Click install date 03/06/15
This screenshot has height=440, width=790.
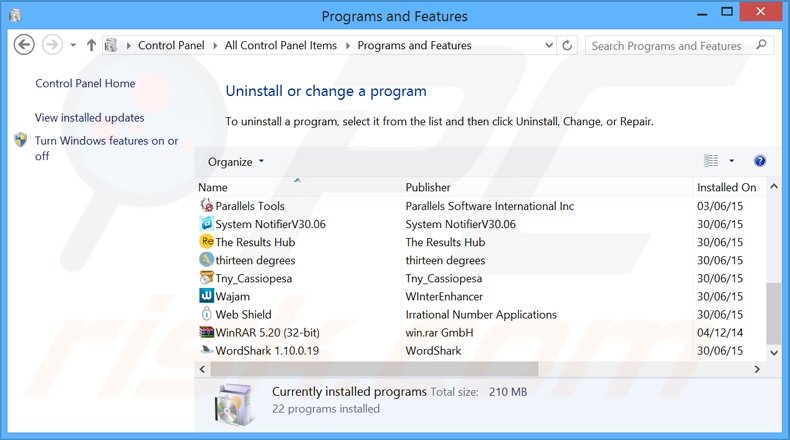click(x=720, y=206)
